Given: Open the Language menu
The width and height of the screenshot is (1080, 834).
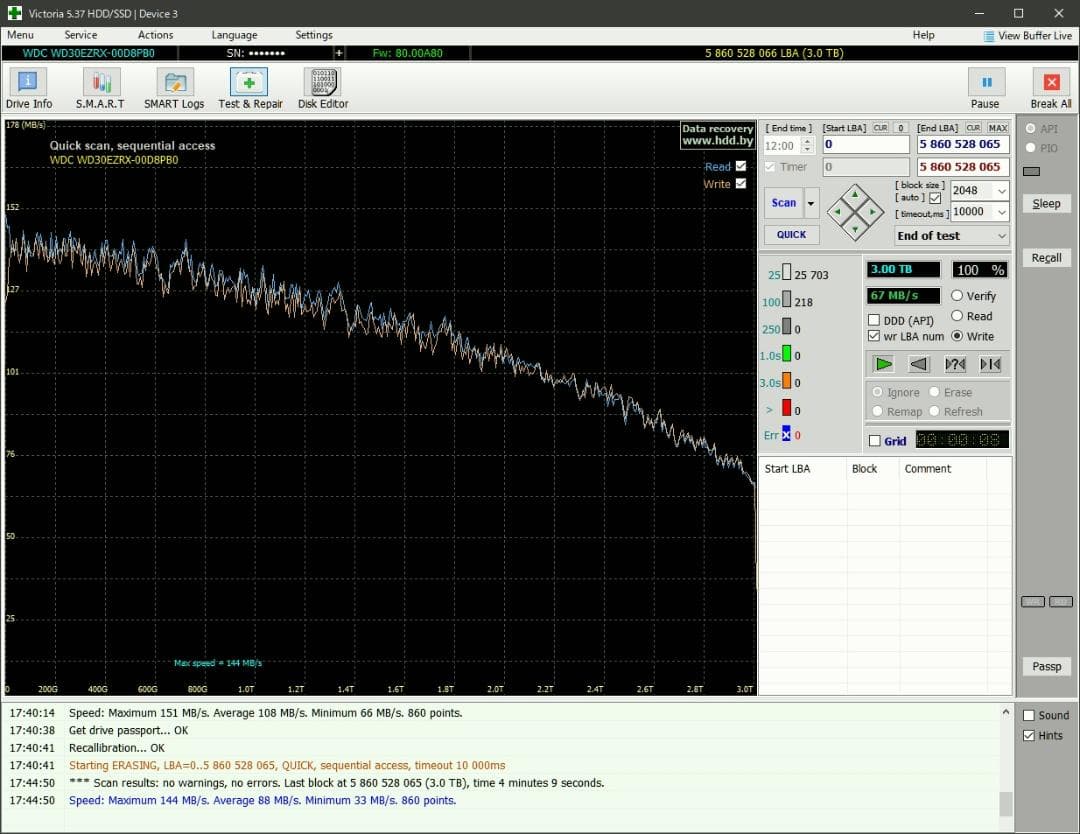Looking at the screenshot, I should (234, 35).
